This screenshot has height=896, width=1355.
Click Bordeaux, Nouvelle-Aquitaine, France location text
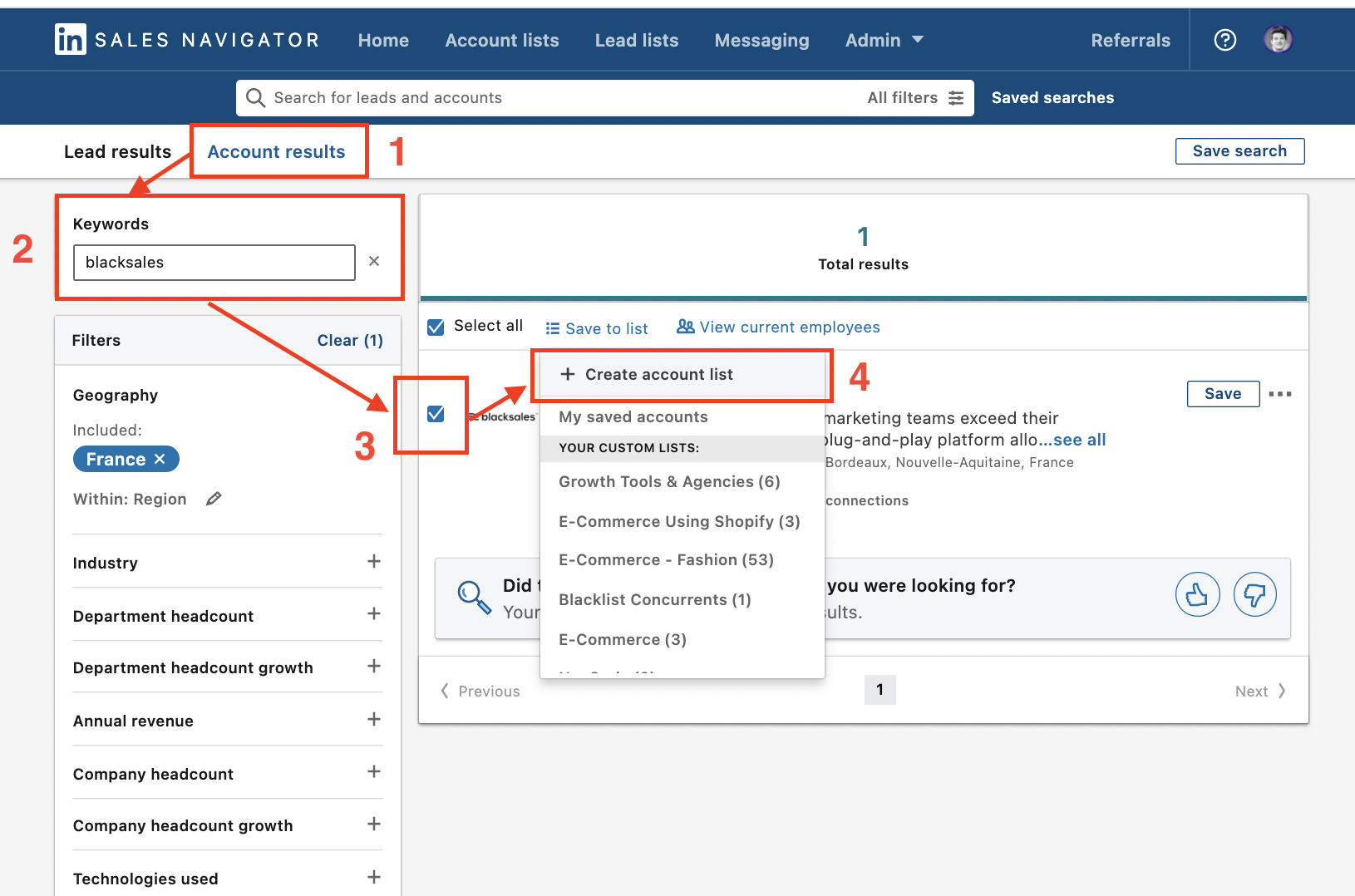949,462
